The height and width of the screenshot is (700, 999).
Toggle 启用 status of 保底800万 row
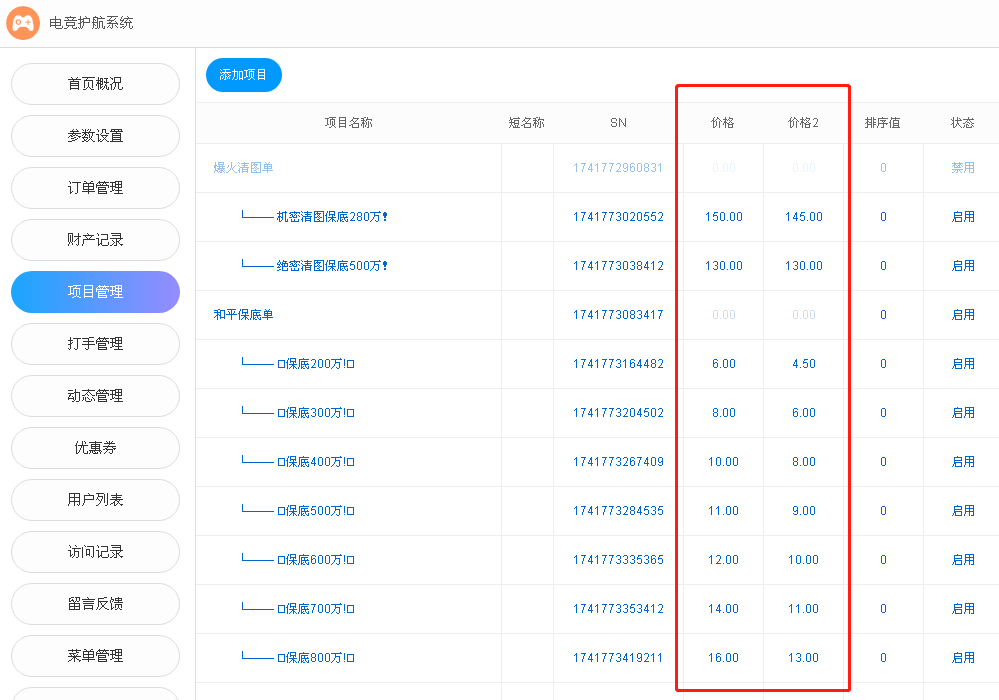[x=962, y=658]
